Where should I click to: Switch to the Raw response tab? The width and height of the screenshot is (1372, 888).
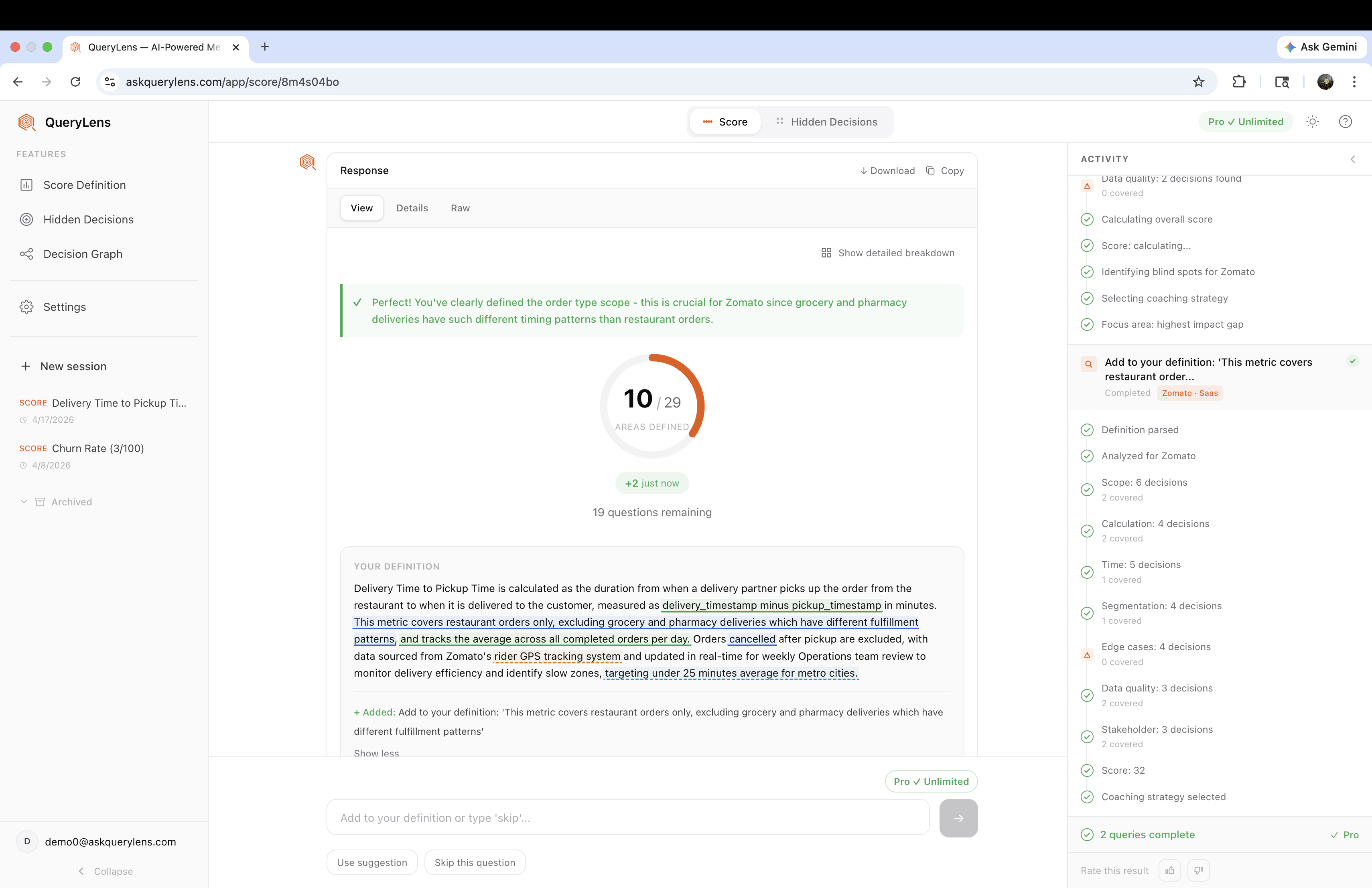coord(460,208)
